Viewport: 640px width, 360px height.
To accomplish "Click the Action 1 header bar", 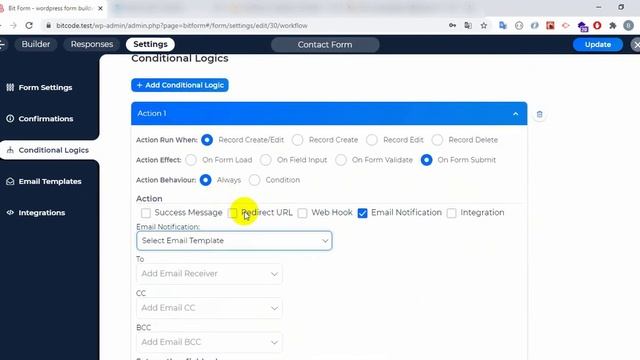I will coord(329,113).
